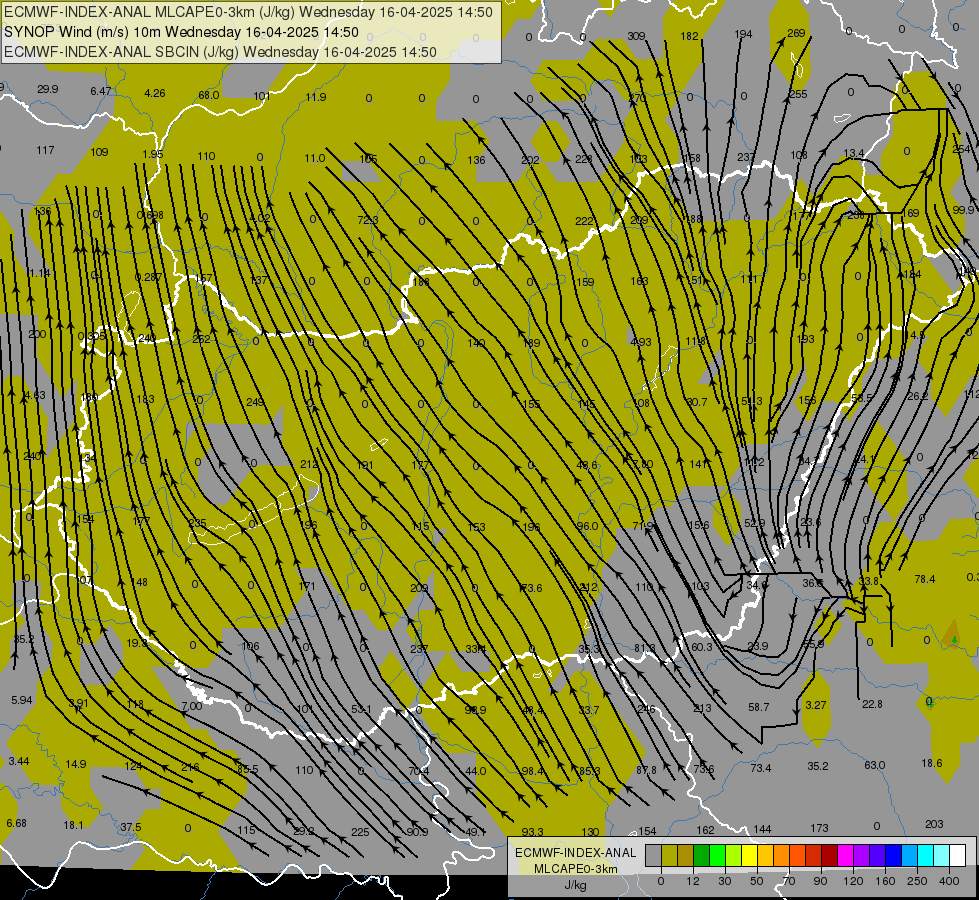Viewport: 979px width, 900px height.
Task: Click the legend tick label 90
Action: pyautogui.click(x=820, y=881)
